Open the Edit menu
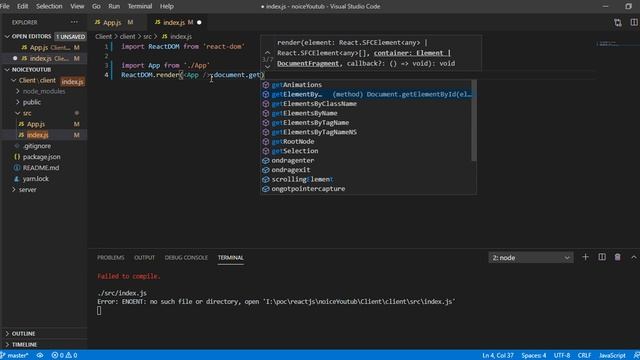640x360 pixels. point(22,6)
